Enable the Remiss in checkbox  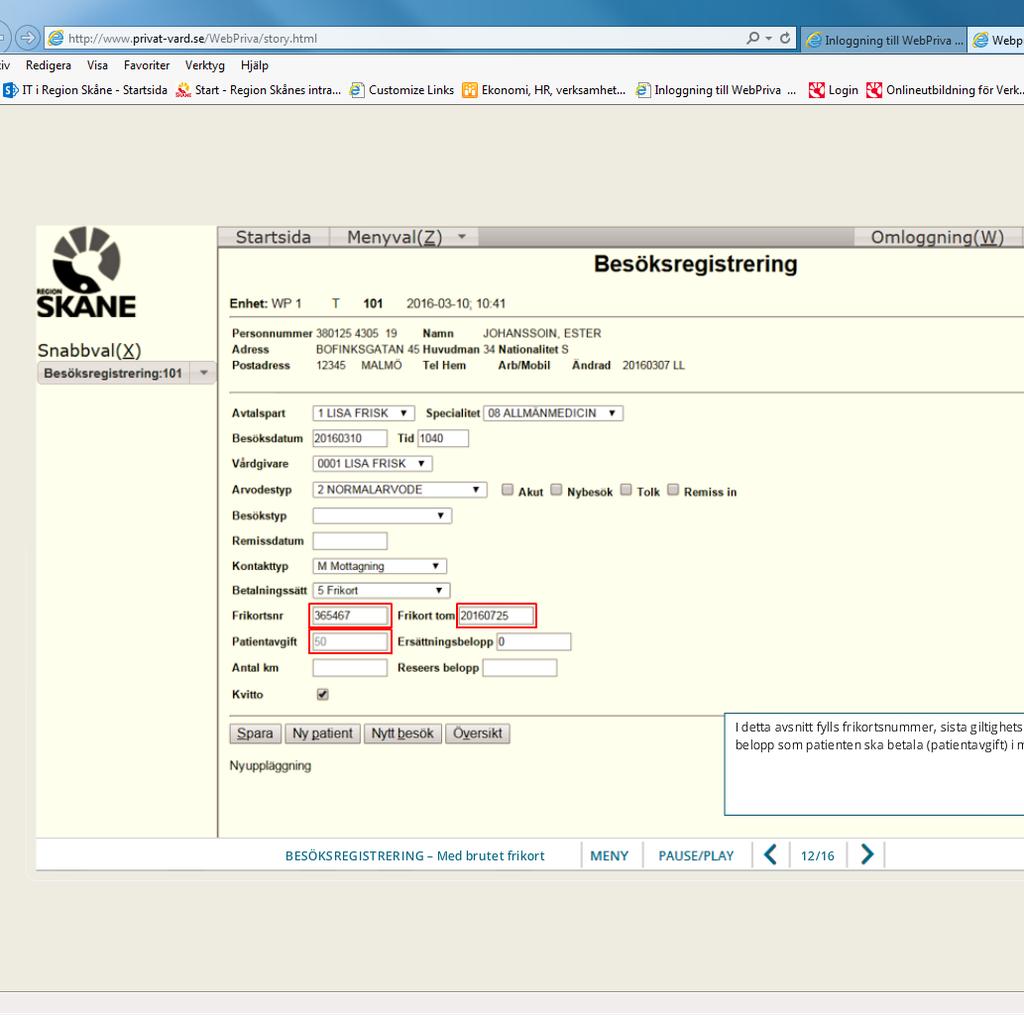tap(673, 490)
